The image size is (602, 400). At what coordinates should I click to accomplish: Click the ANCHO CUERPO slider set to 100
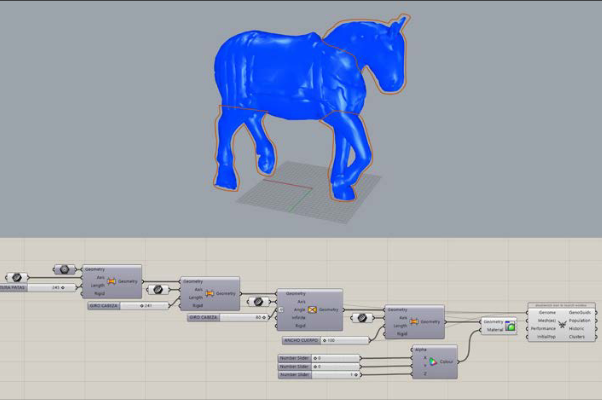click(326, 340)
